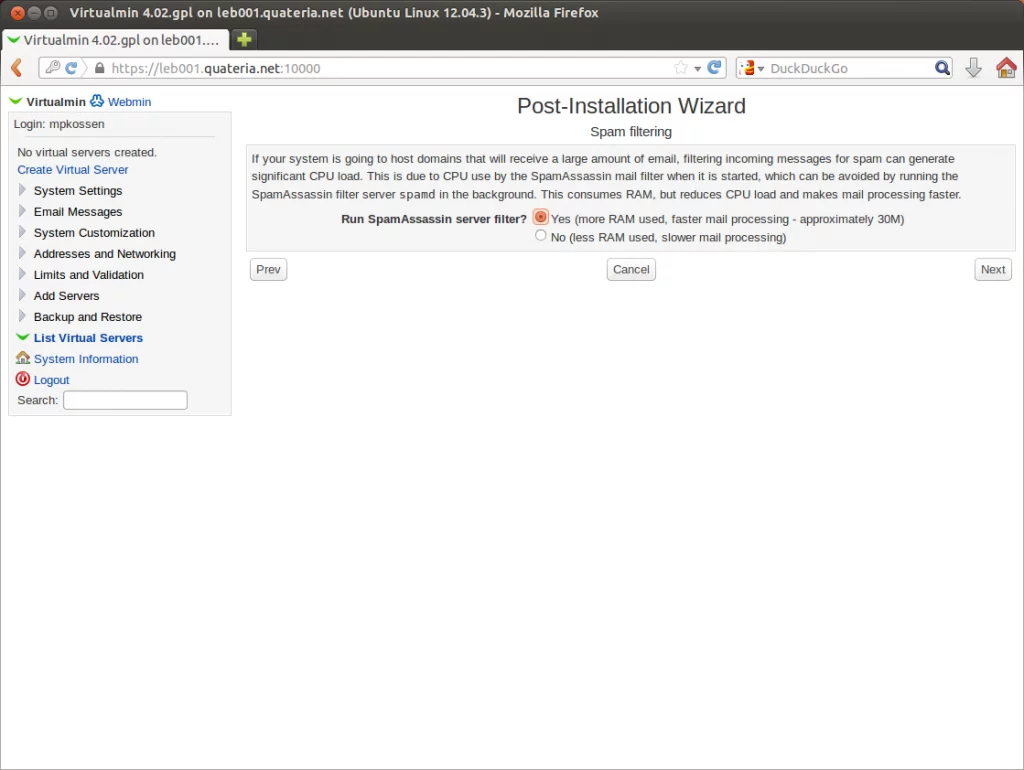Open System Settings menu entry
The height and width of the screenshot is (770, 1024).
[78, 191]
